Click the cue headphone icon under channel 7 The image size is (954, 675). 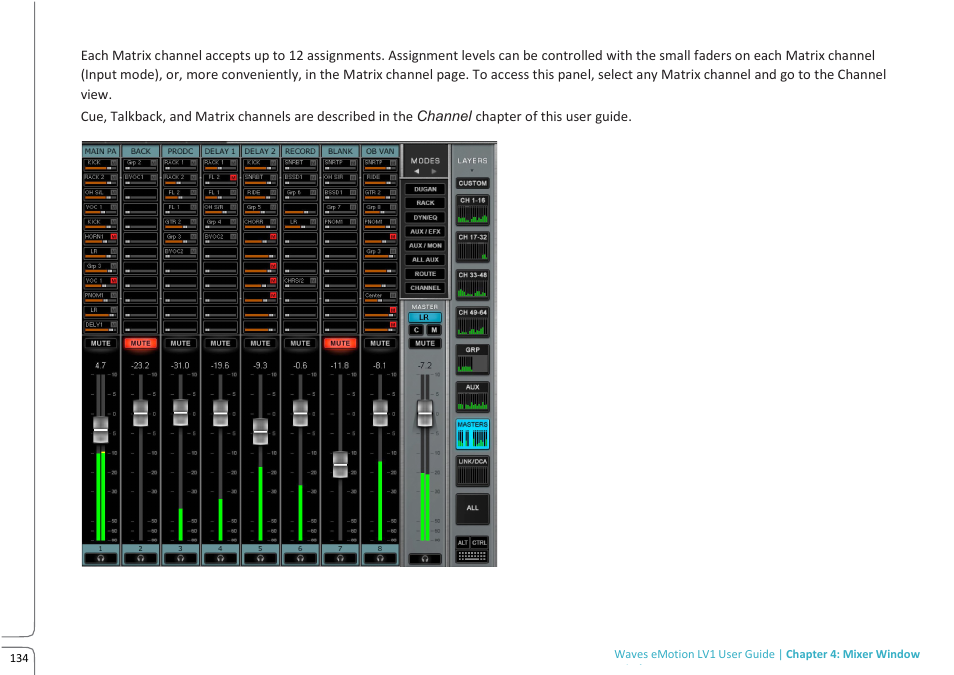pos(340,558)
